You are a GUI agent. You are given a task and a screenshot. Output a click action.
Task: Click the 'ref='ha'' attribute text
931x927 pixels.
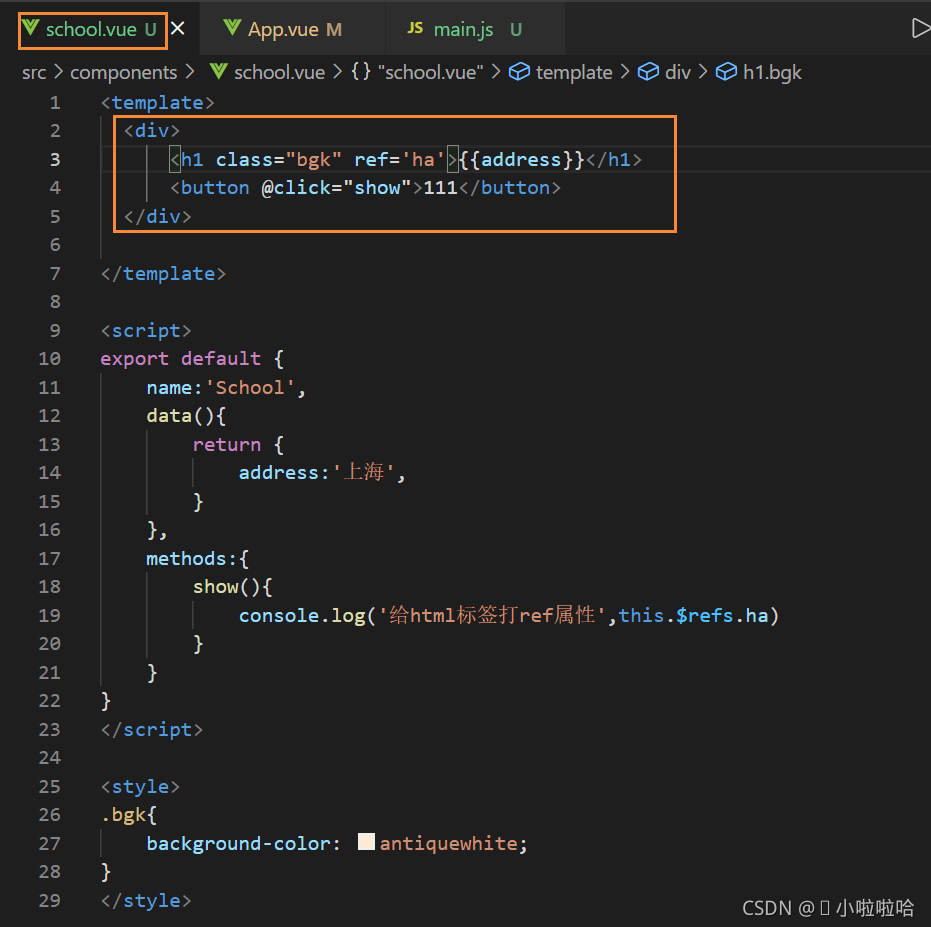[x=399, y=160]
